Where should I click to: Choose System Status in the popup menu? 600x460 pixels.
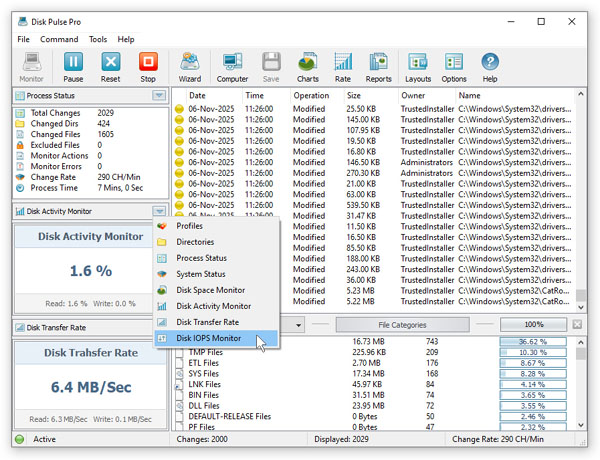point(217,274)
